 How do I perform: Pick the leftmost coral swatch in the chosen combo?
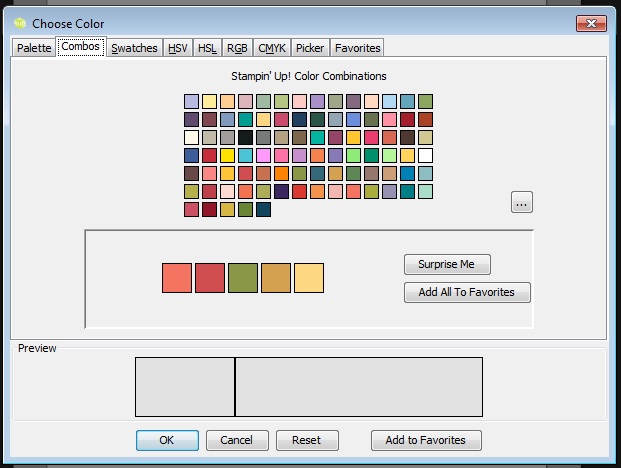point(177,278)
